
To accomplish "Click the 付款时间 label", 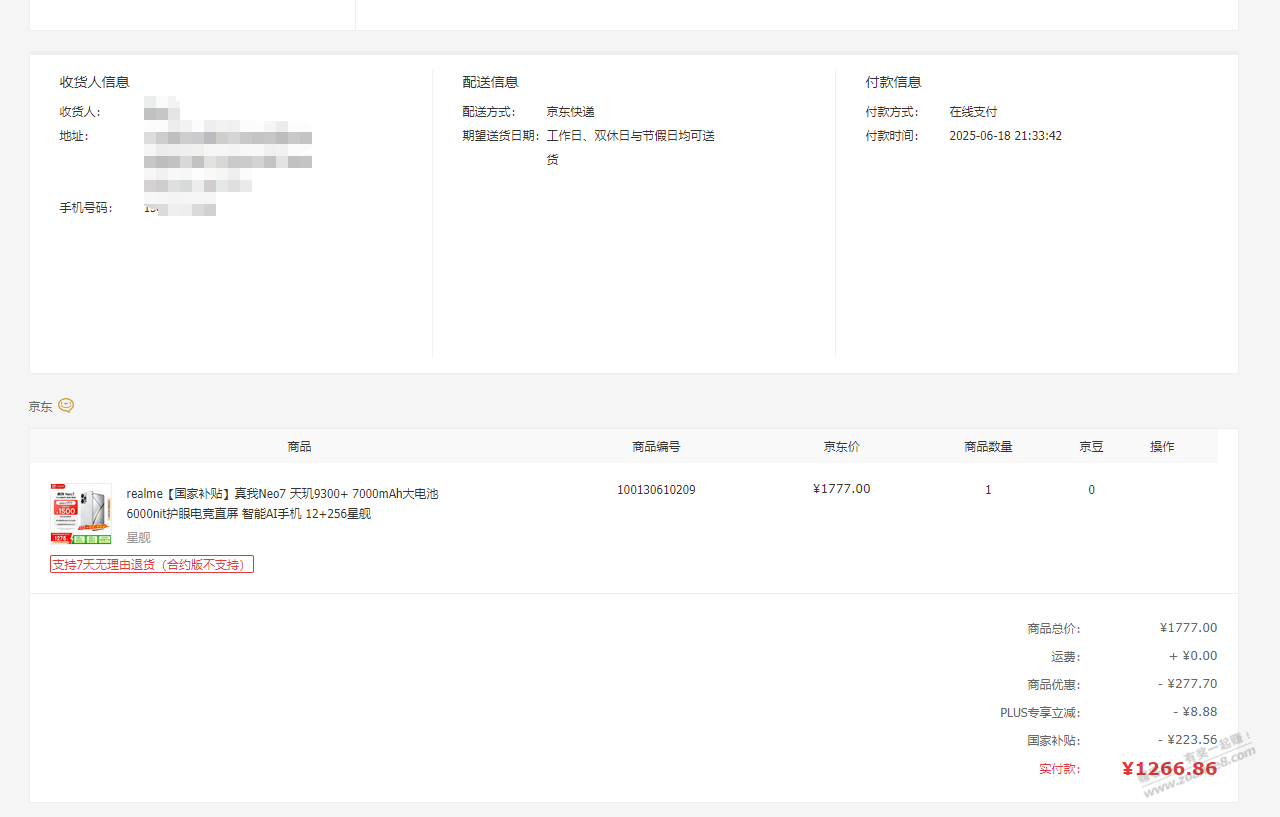I will (892, 136).
